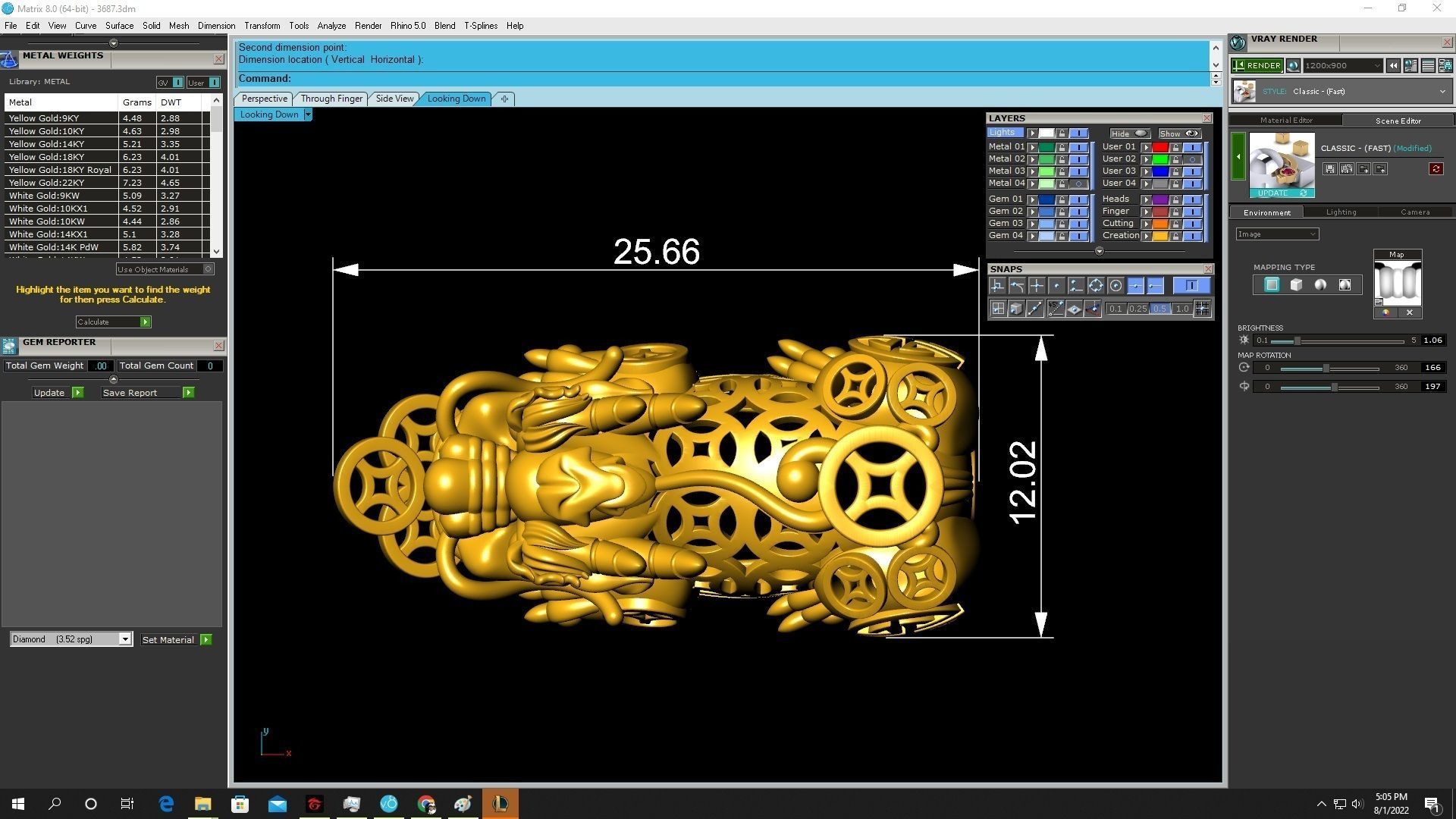Open the V-Ray frame buffer list icon
Screen dimensions: 1456x819
[x=1428, y=66]
